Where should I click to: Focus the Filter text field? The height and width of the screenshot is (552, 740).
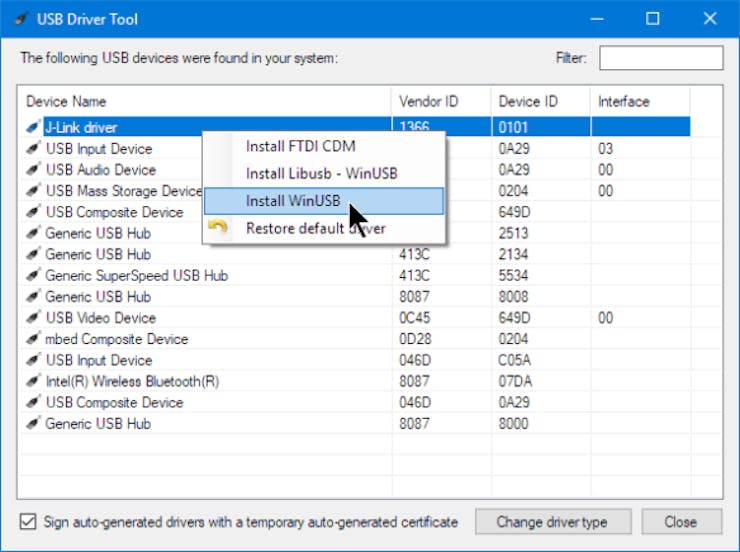pyautogui.click(x=660, y=58)
